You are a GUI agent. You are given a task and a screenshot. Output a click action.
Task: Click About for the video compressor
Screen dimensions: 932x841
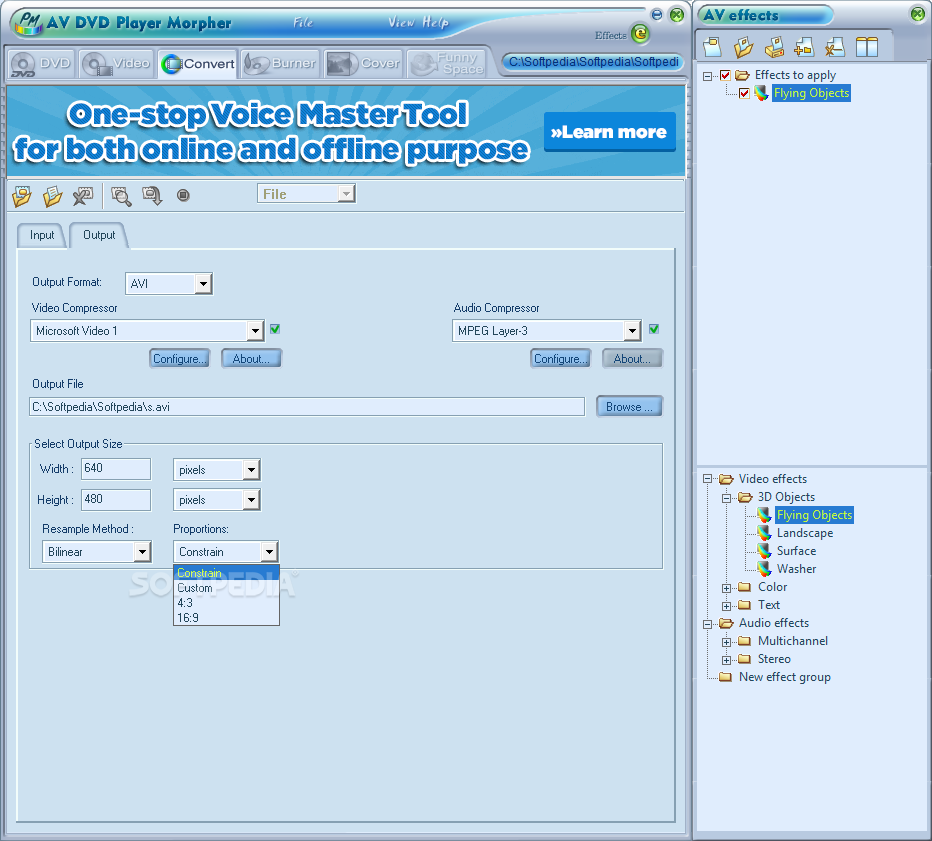pos(251,358)
